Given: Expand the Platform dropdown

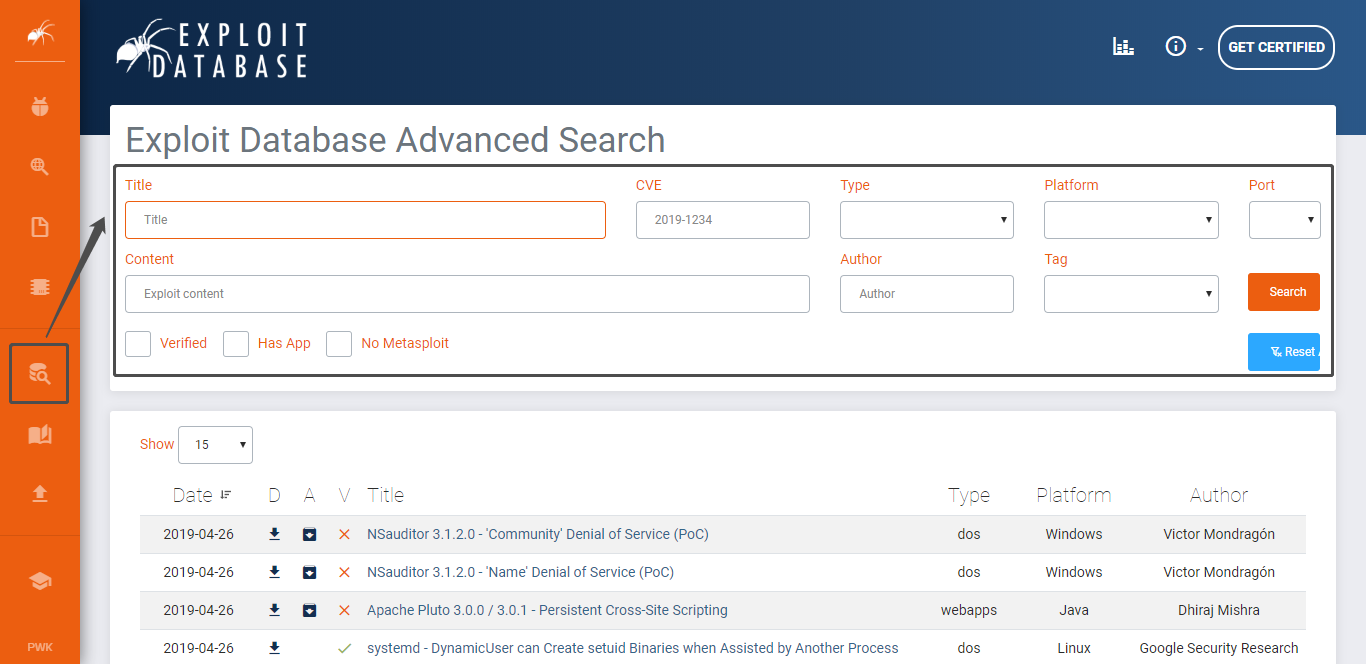Looking at the screenshot, I should [1130, 220].
